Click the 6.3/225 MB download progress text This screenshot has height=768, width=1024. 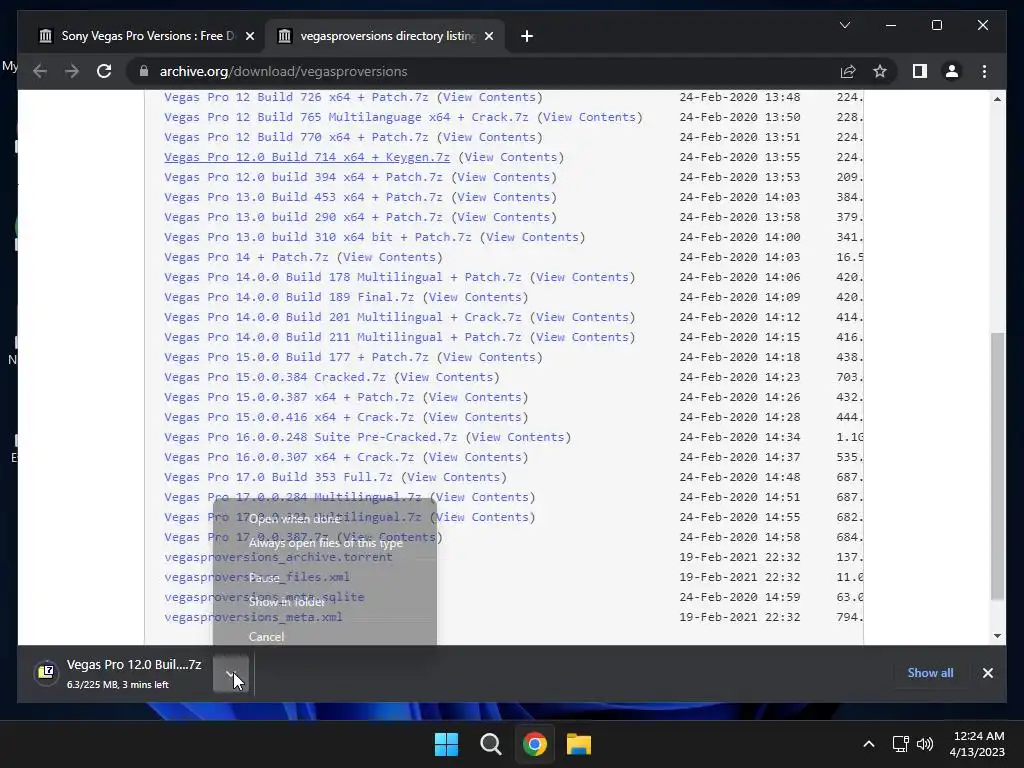118,684
